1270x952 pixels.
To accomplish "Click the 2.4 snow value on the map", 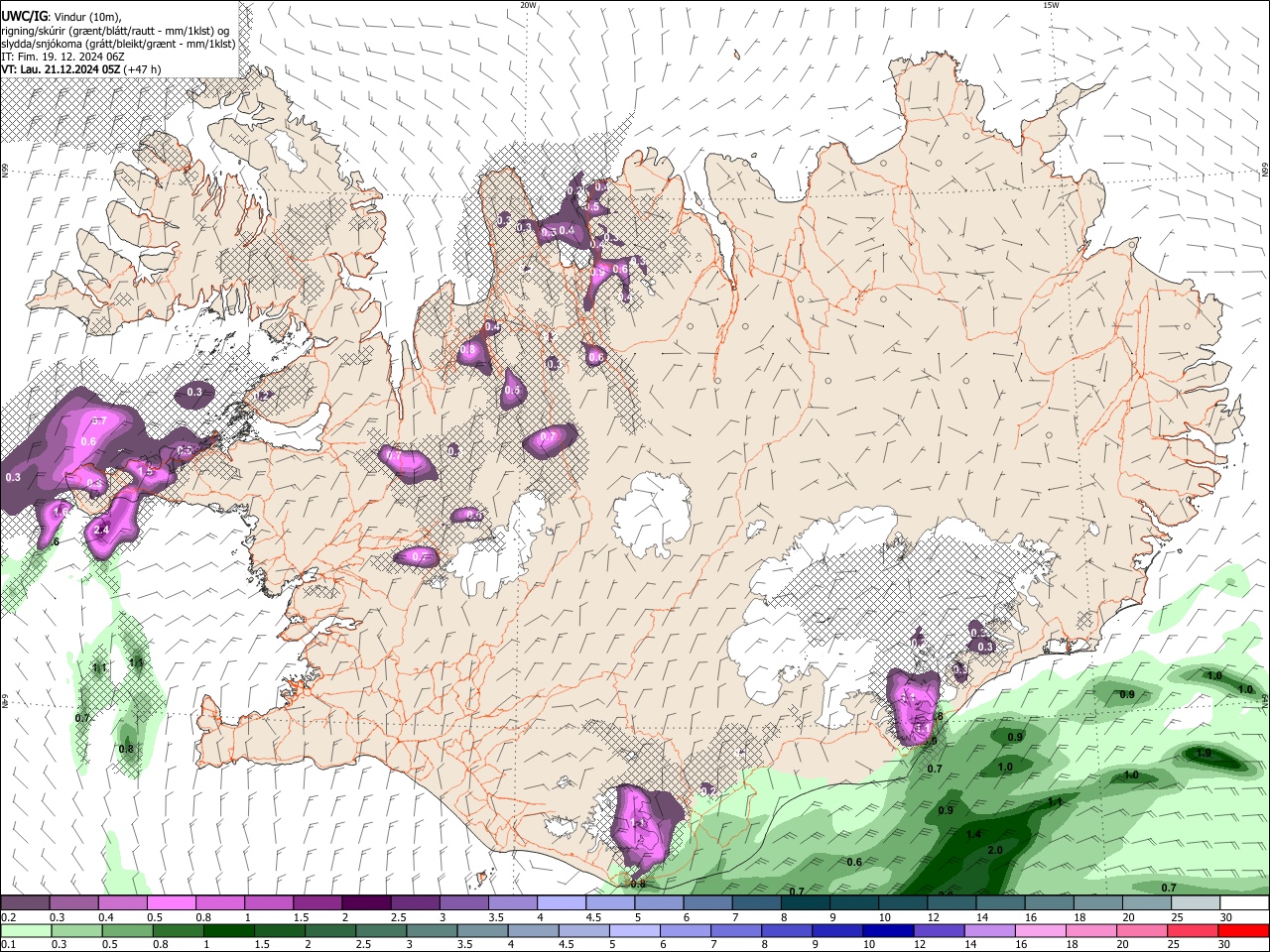I will (101, 531).
